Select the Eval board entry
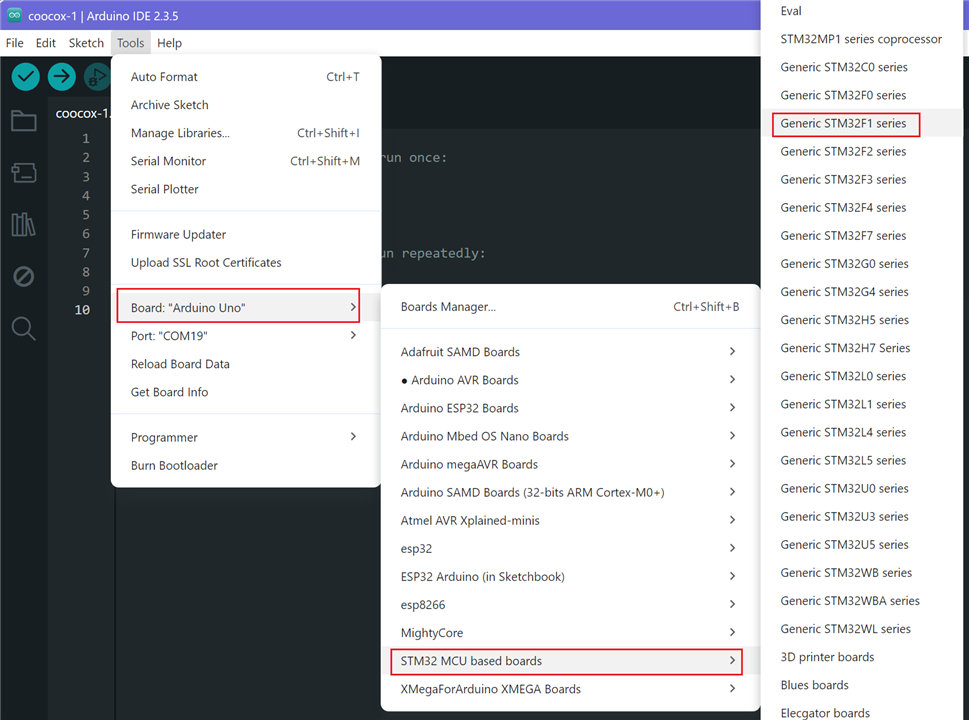Screen dimensions: 969x720 tap(862, 11)
